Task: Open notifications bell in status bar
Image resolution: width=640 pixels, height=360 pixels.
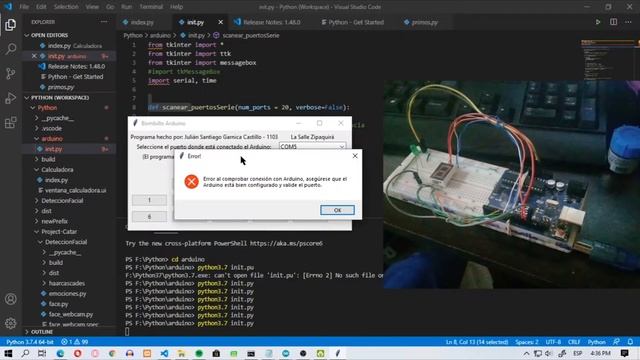Action: (631, 342)
